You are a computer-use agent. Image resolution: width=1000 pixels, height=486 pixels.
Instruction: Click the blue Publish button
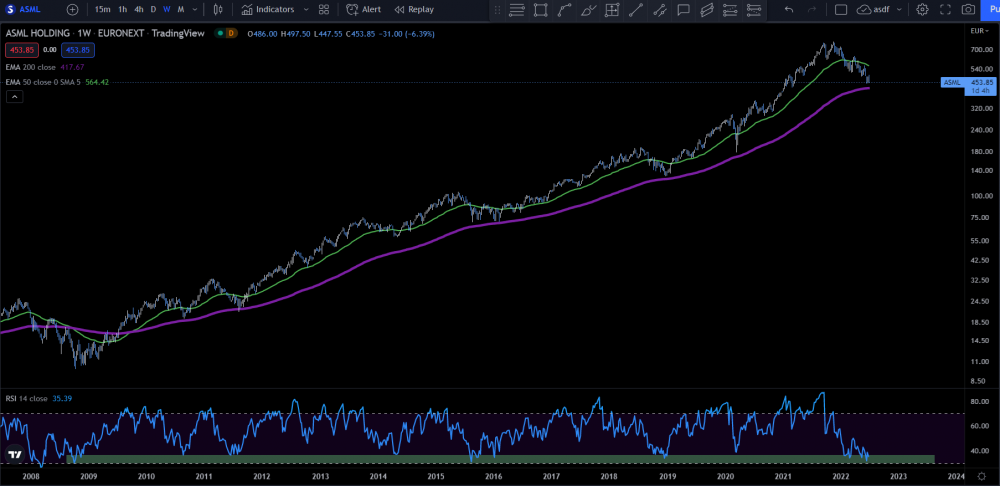pyautogui.click(x=990, y=10)
